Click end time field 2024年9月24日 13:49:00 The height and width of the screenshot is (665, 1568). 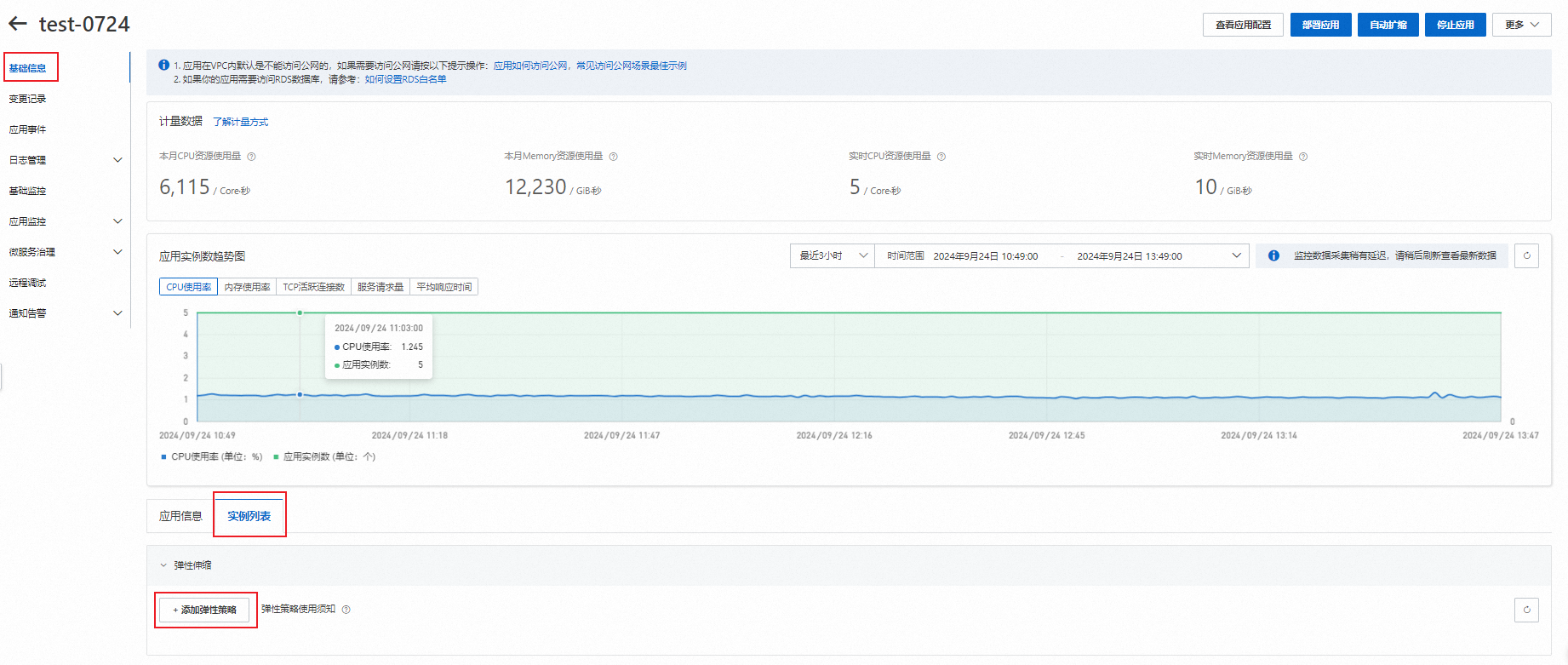click(1129, 255)
